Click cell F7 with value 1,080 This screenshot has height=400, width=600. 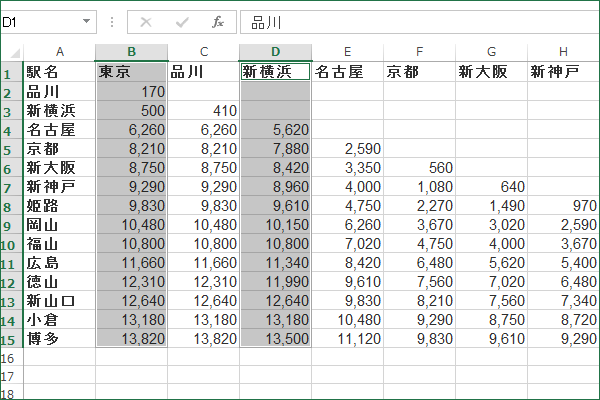pyautogui.click(x=419, y=186)
